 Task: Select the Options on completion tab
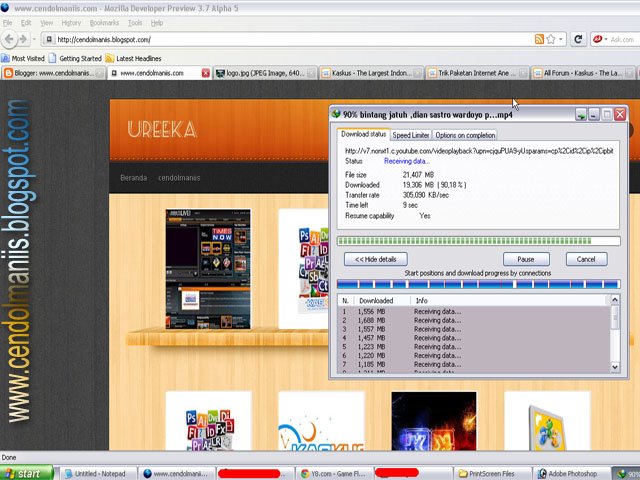coord(465,135)
